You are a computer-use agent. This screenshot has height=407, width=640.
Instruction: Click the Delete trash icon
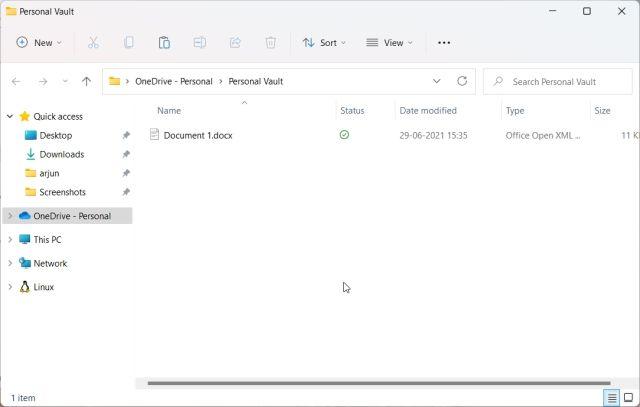[271, 42]
